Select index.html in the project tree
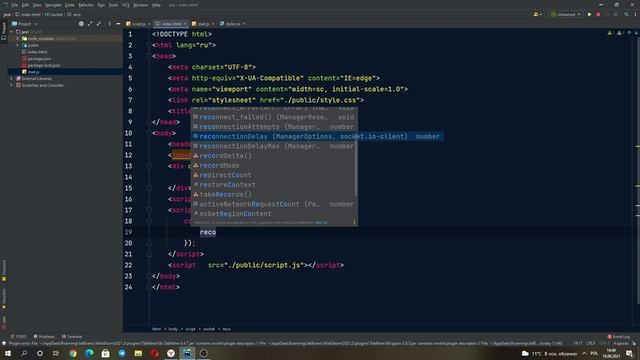This screenshot has width=640, height=360. 37,52
